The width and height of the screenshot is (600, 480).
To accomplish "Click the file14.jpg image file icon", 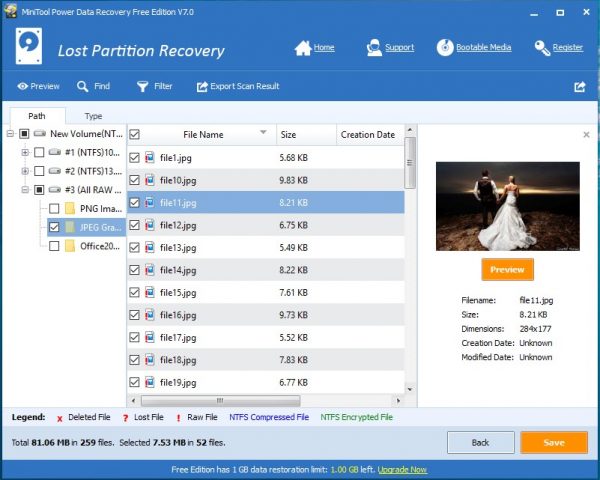I will (x=150, y=270).
